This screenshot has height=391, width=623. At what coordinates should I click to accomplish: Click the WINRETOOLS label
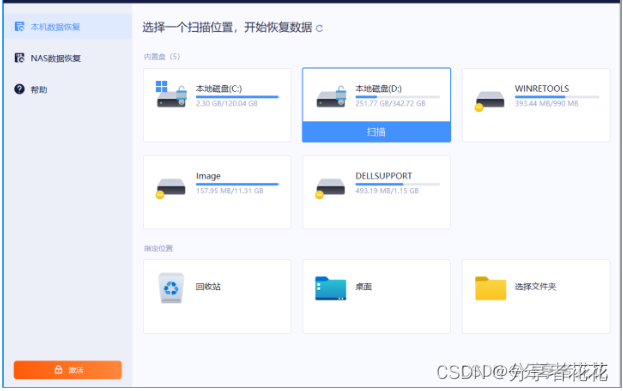(x=542, y=89)
